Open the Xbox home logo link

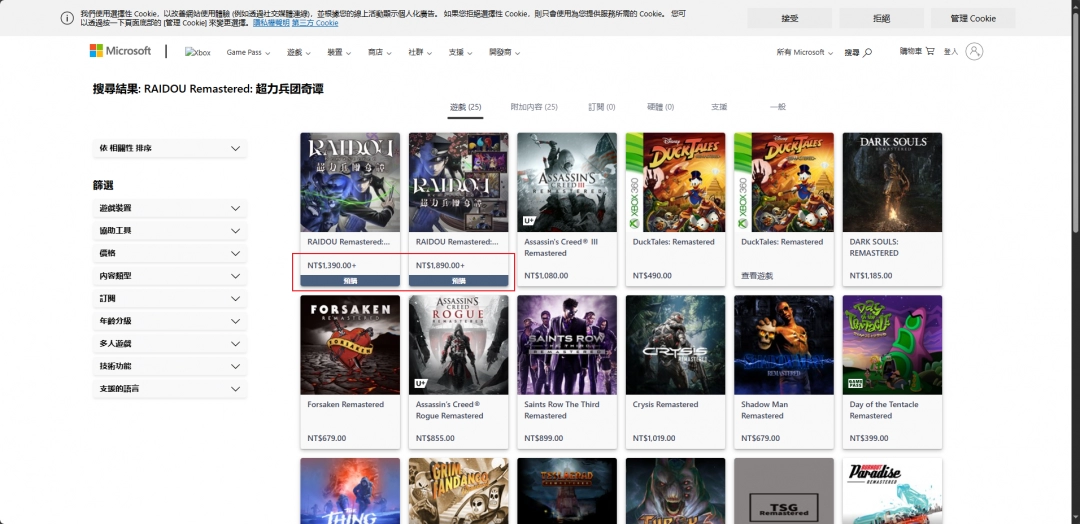point(198,52)
